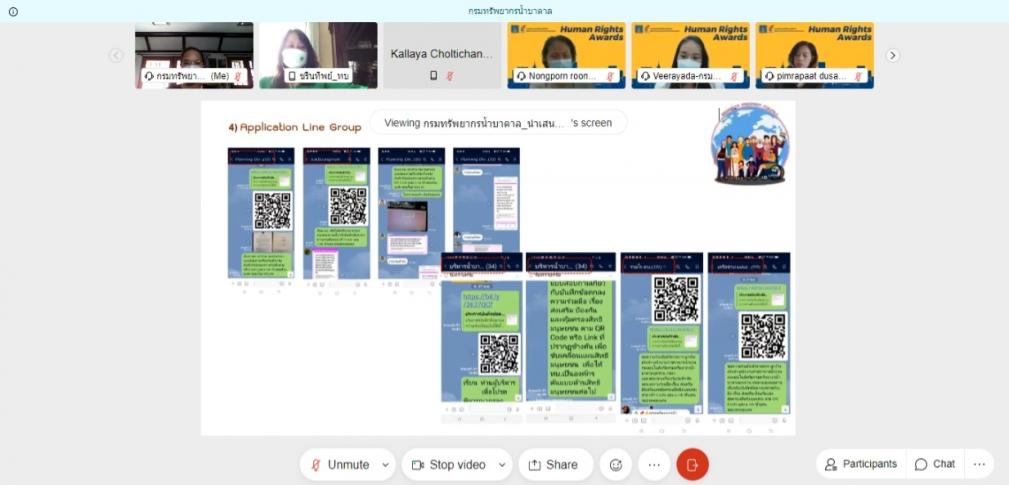Click phone device icon on Kallaya tile
The width and height of the screenshot is (1009, 485).
tap(434, 76)
